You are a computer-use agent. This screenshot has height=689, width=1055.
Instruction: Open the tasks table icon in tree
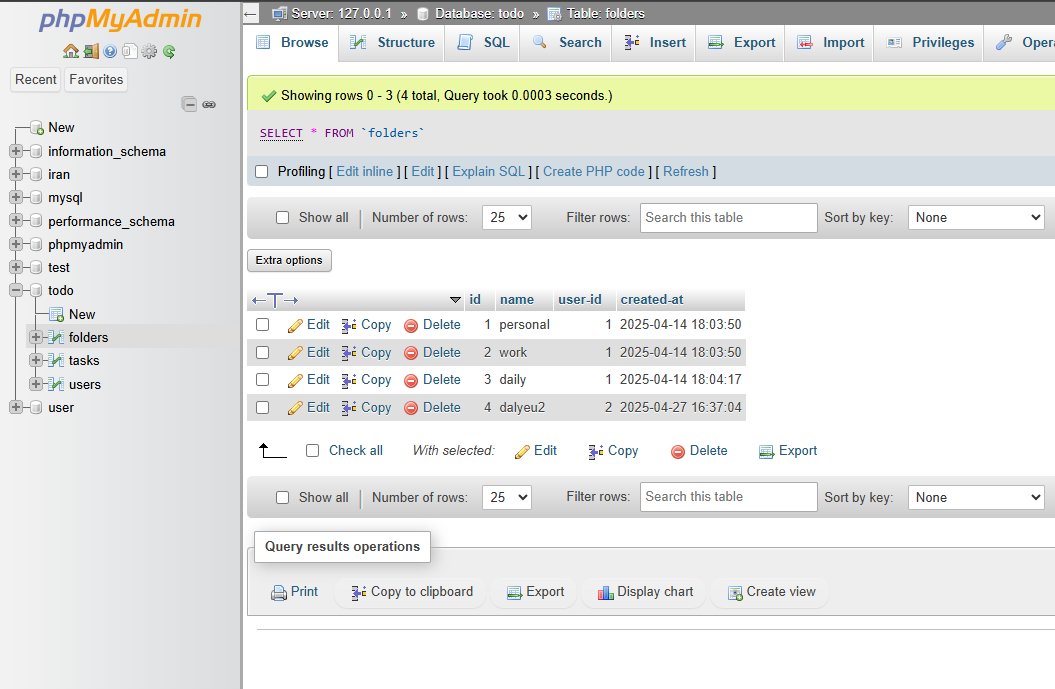pyautogui.click(x=57, y=360)
